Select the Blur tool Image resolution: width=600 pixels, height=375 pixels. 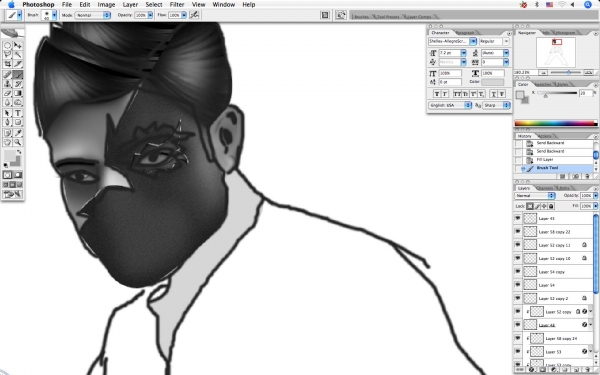[7, 103]
